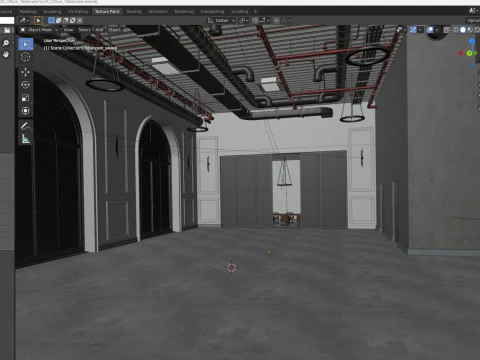Switch to Solid viewport shading
This screenshot has height=360, width=480.
pos(463,30)
